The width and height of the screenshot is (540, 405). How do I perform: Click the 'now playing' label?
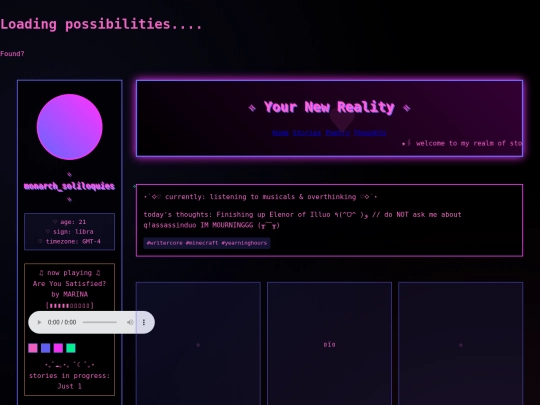tap(70, 273)
